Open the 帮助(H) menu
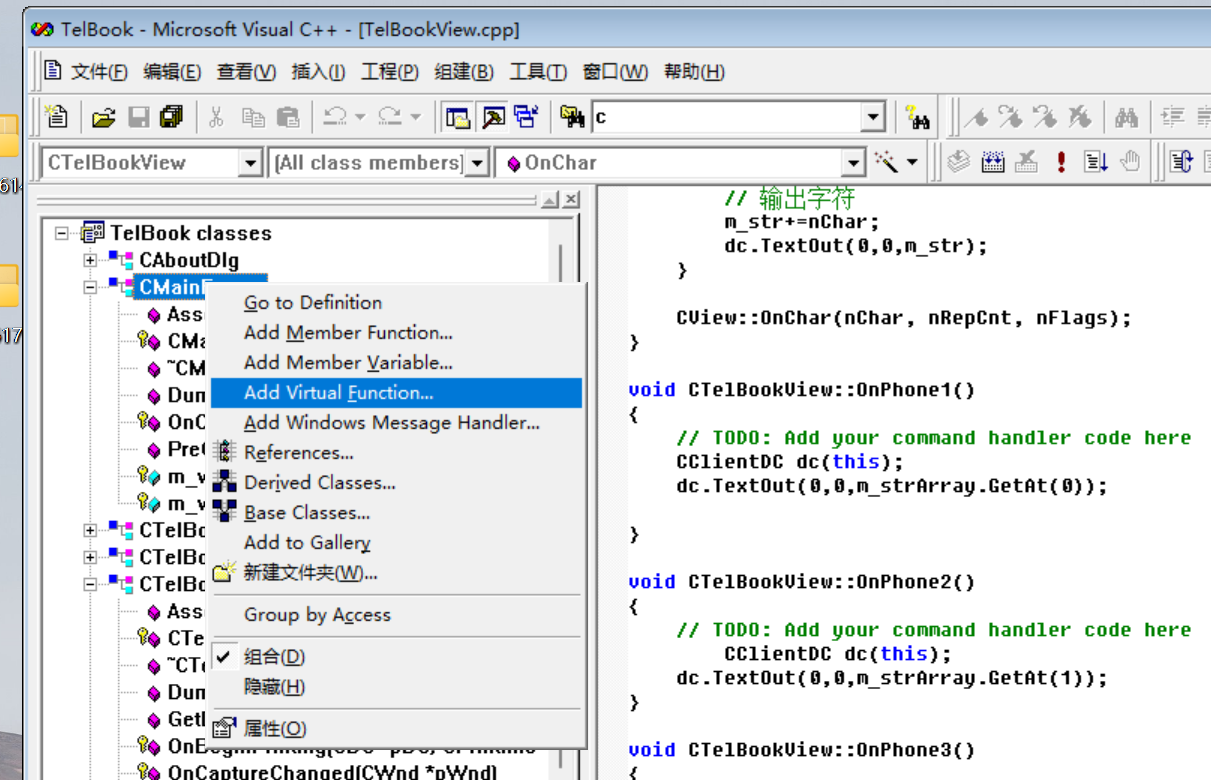Viewport: 1211px width, 780px height. 694,72
